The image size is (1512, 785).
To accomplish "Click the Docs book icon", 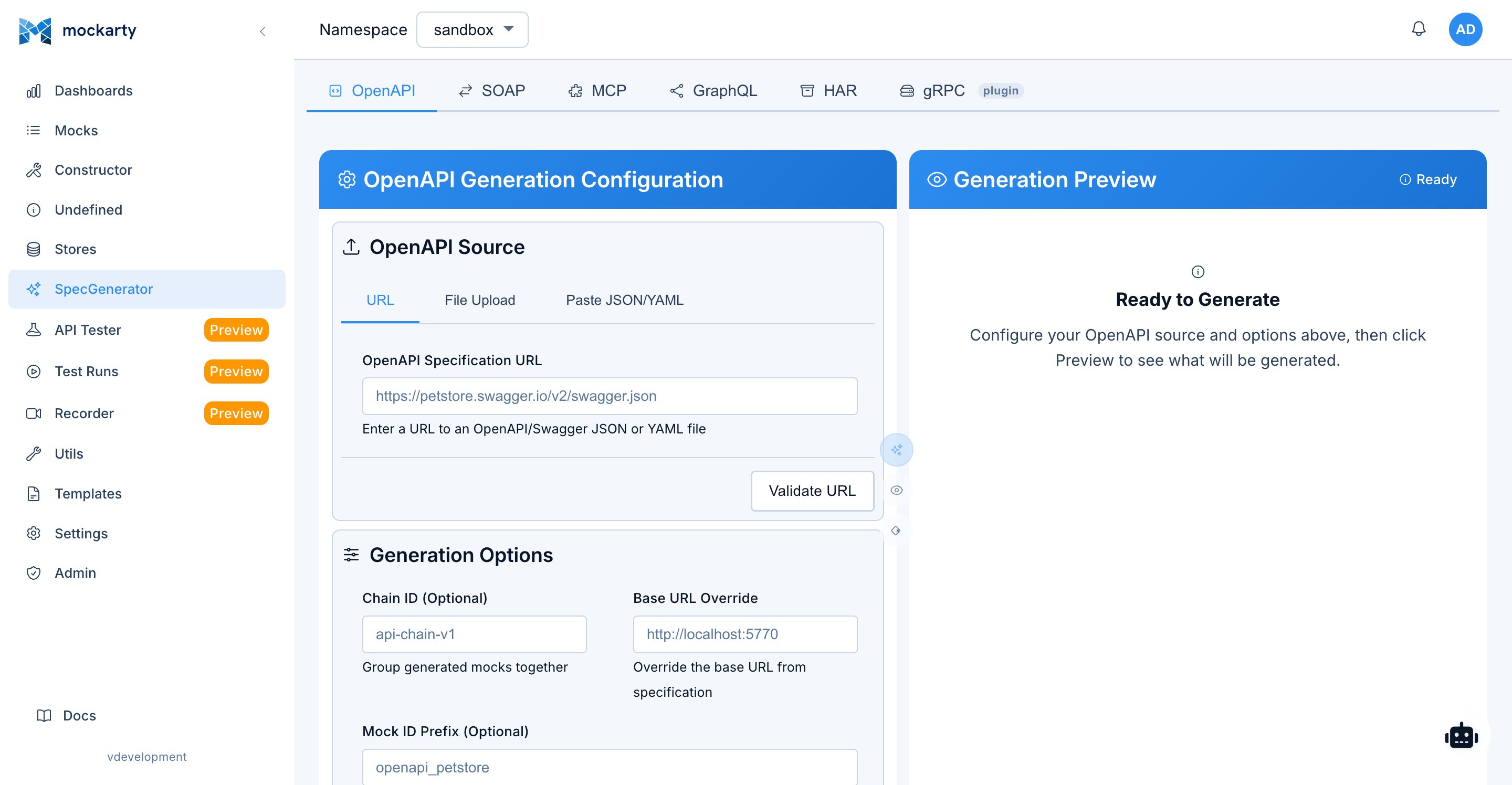I will 44,715.
